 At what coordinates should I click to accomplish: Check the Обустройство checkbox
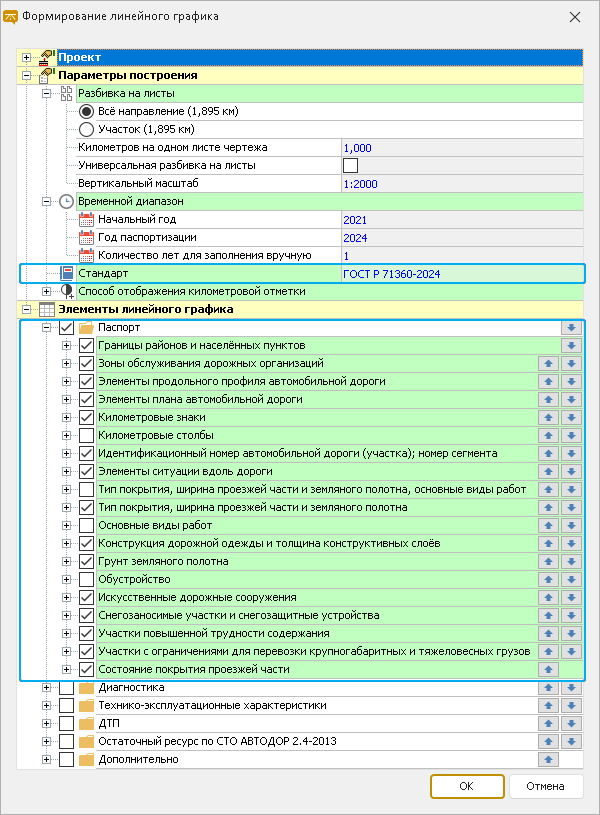pos(86,580)
